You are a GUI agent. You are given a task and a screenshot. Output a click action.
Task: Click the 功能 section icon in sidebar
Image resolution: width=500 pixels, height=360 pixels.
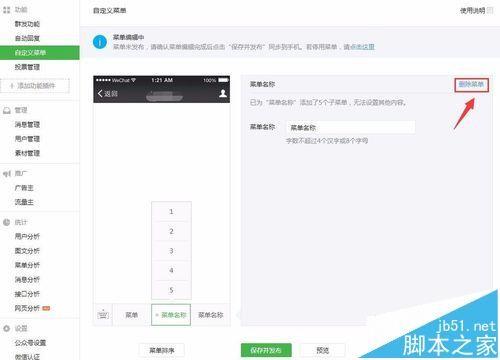pos(7,10)
